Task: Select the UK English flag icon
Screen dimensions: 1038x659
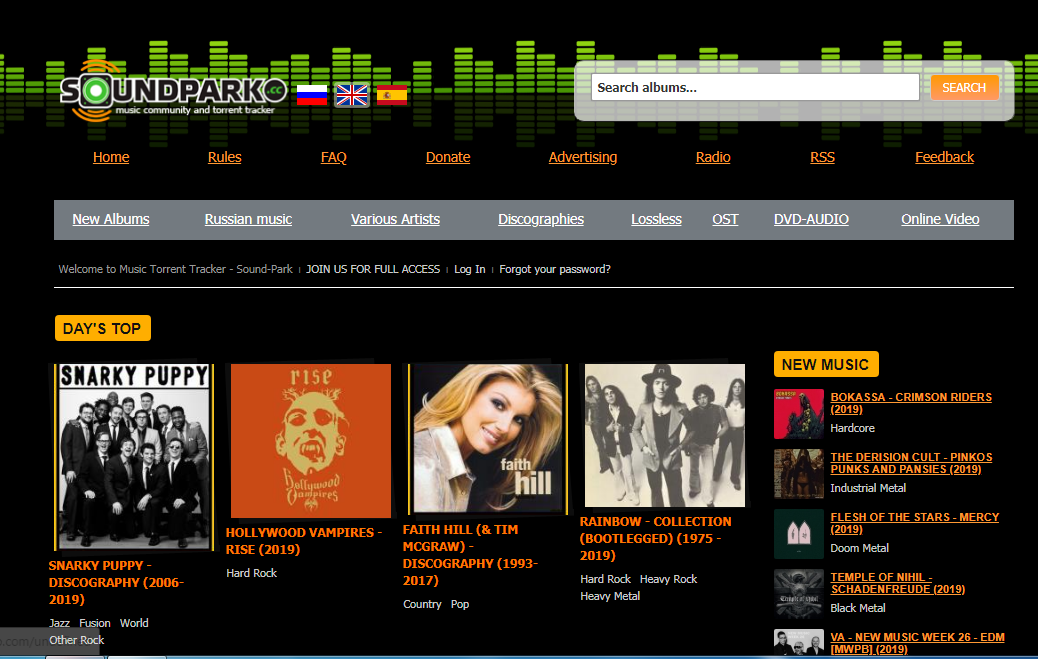Action: pyautogui.click(x=352, y=95)
